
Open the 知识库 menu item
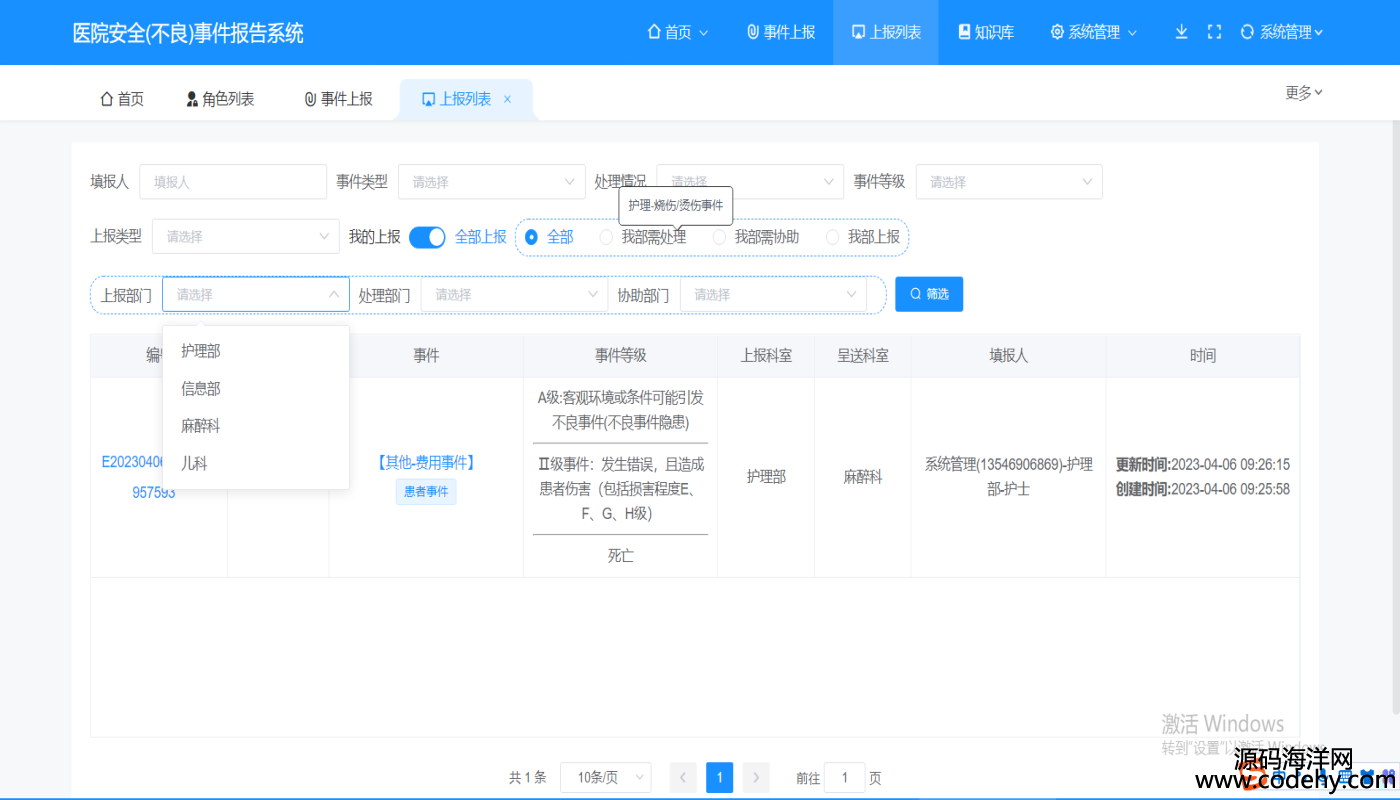coord(985,32)
